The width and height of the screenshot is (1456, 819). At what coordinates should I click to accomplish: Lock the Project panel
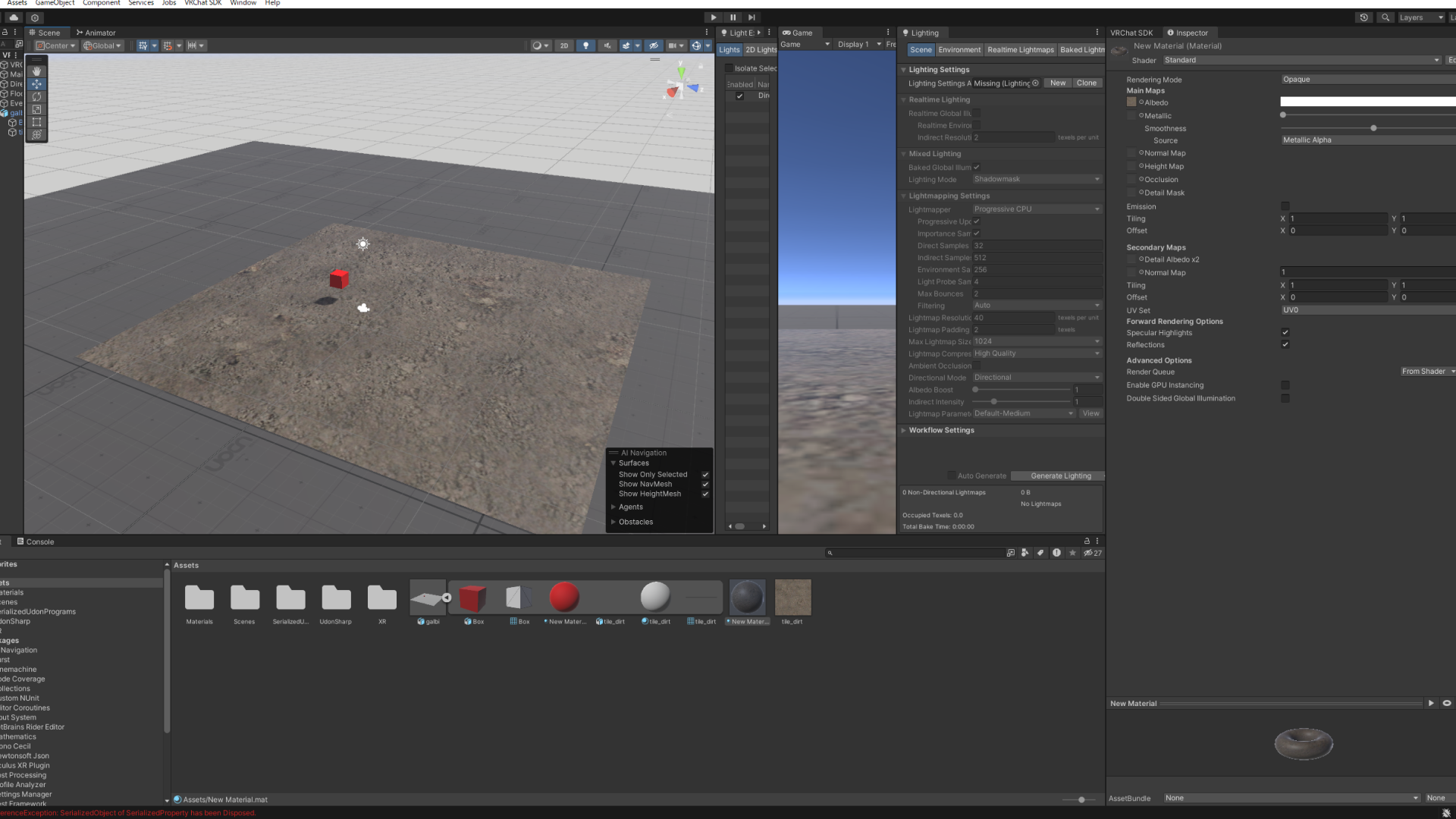(x=1087, y=541)
